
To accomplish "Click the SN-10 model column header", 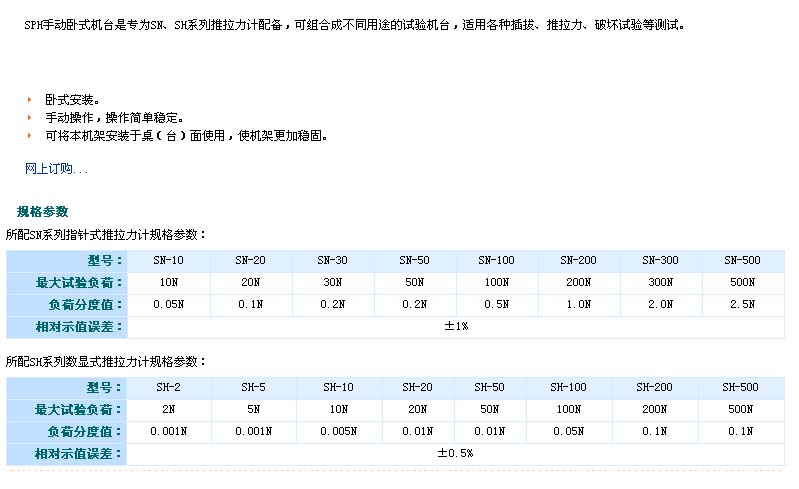I will [168, 260].
